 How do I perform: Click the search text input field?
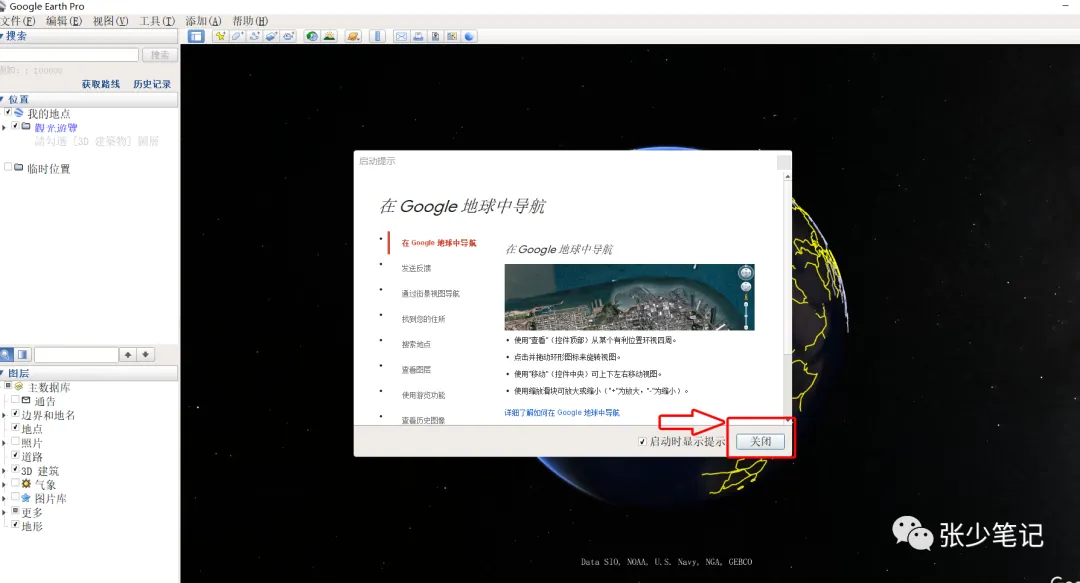[70, 54]
